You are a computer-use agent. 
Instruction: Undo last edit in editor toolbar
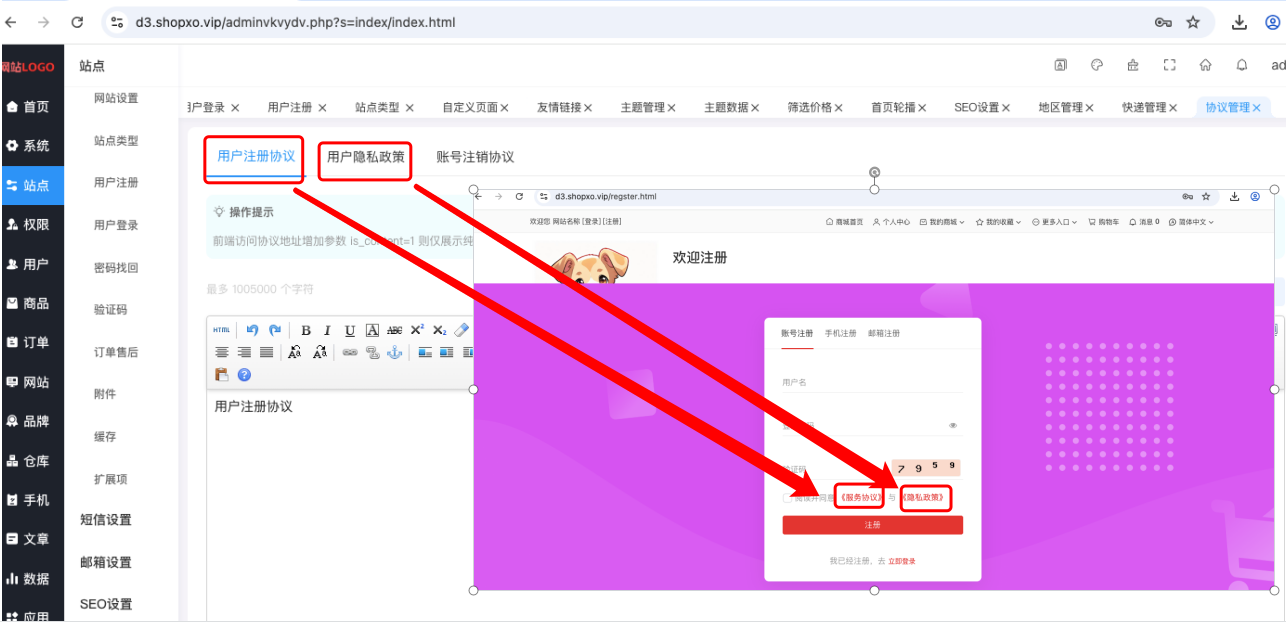(252, 330)
